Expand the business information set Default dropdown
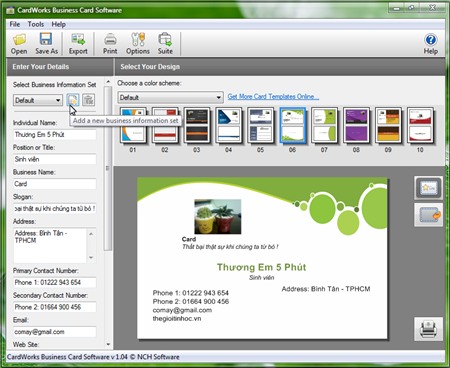This screenshot has height=368, width=450. (38, 100)
